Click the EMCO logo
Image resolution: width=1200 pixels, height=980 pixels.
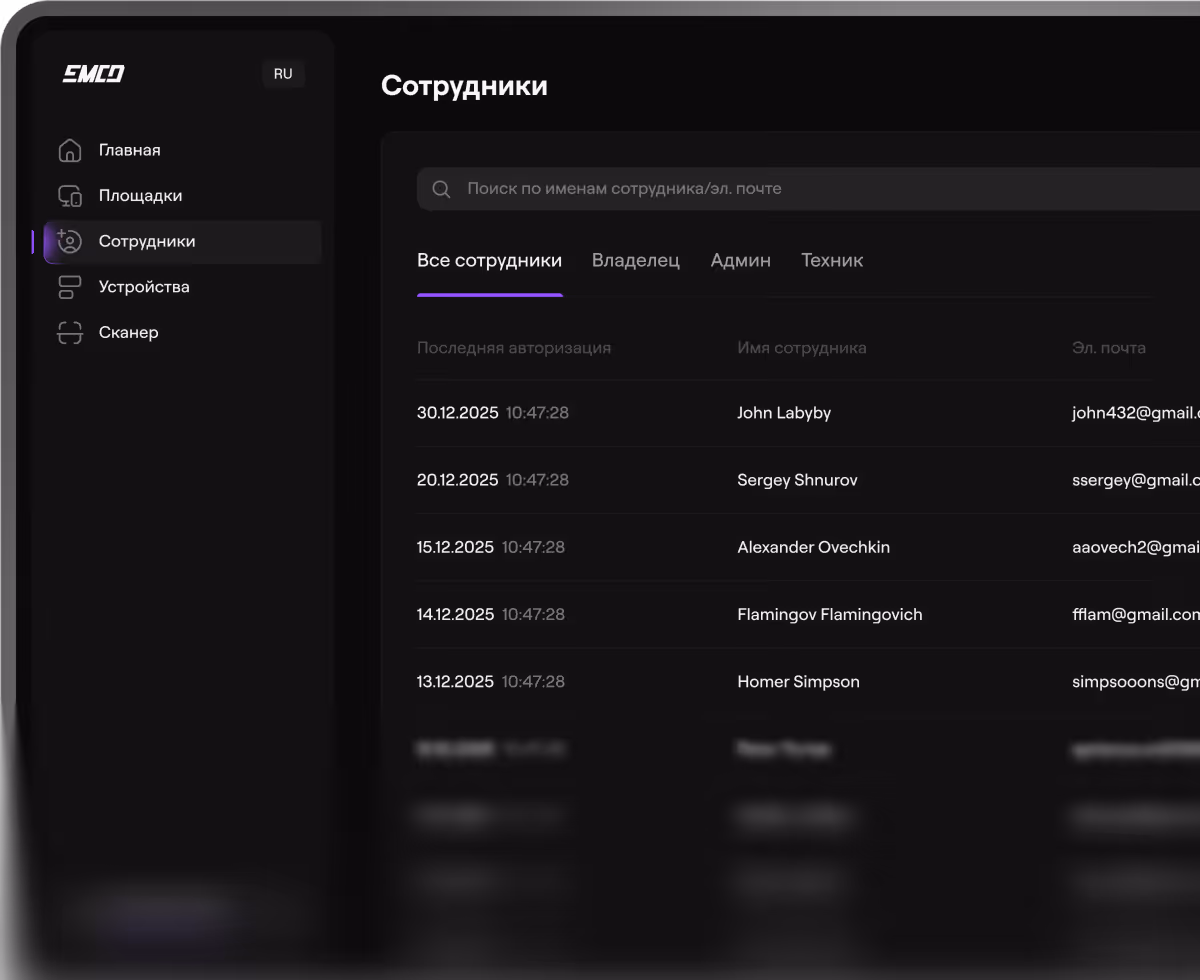[93, 74]
